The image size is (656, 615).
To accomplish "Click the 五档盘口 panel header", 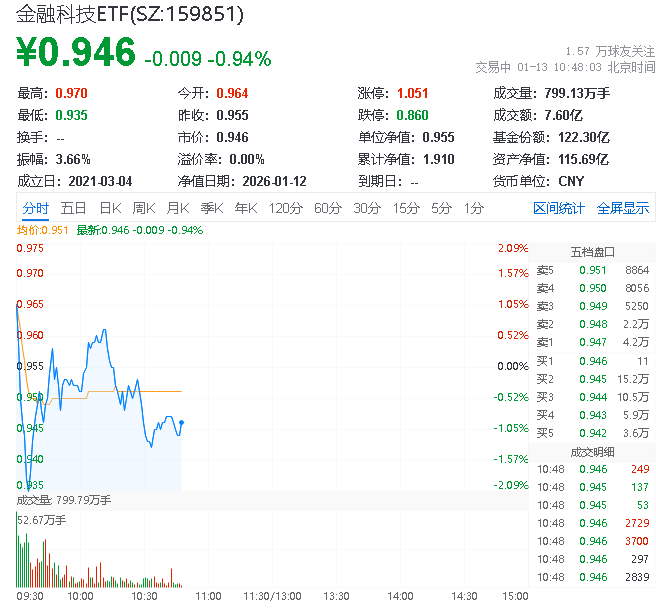I will pyautogui.click(x=592, y=251).
